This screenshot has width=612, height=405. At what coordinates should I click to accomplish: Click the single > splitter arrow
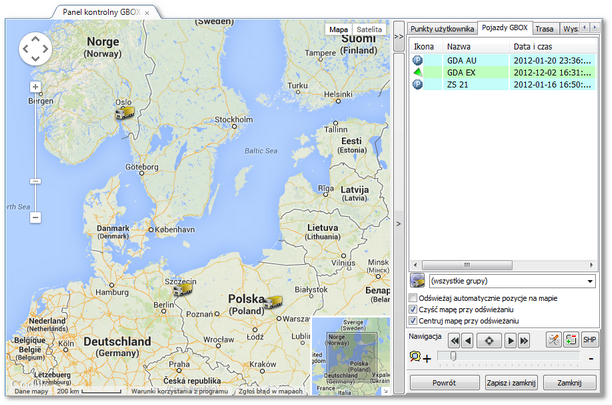coord(399,224)
